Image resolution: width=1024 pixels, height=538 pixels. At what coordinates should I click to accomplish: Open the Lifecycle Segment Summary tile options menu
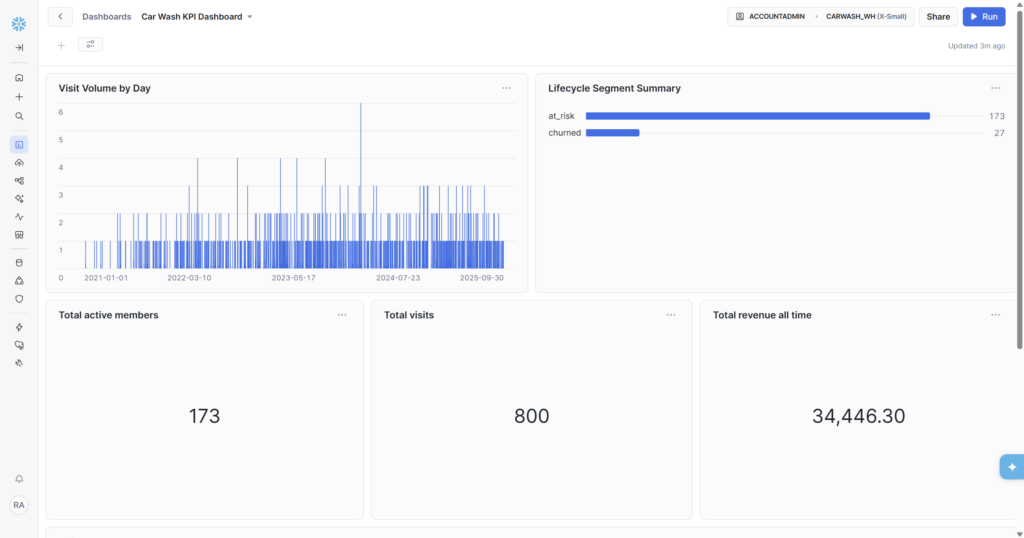click(995, 88)
